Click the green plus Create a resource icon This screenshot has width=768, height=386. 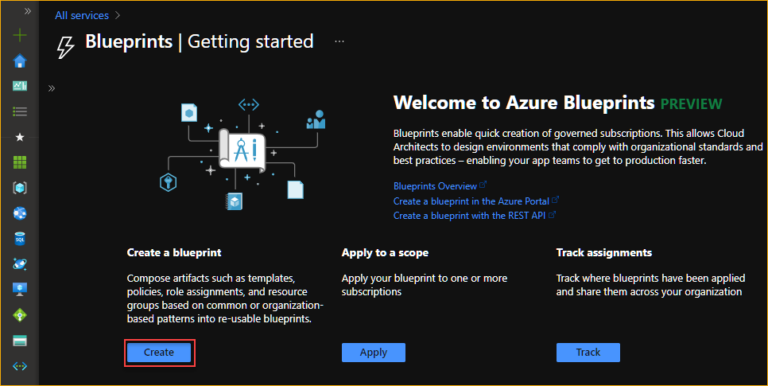click(20, 35)
